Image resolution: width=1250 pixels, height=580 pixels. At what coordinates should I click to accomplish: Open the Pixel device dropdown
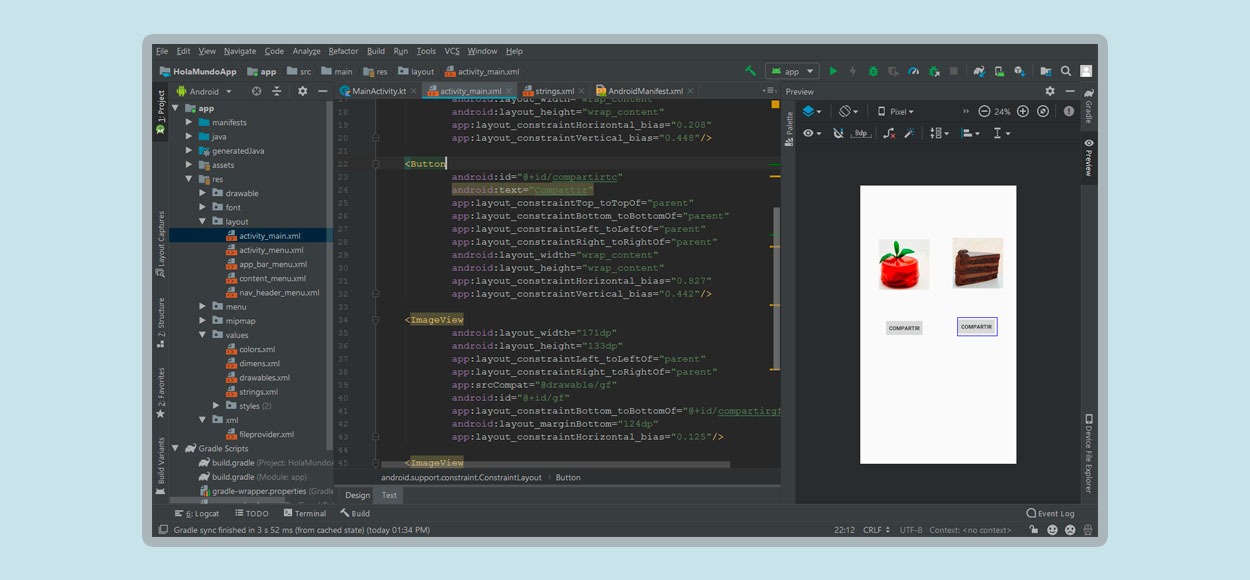[895, 111]
